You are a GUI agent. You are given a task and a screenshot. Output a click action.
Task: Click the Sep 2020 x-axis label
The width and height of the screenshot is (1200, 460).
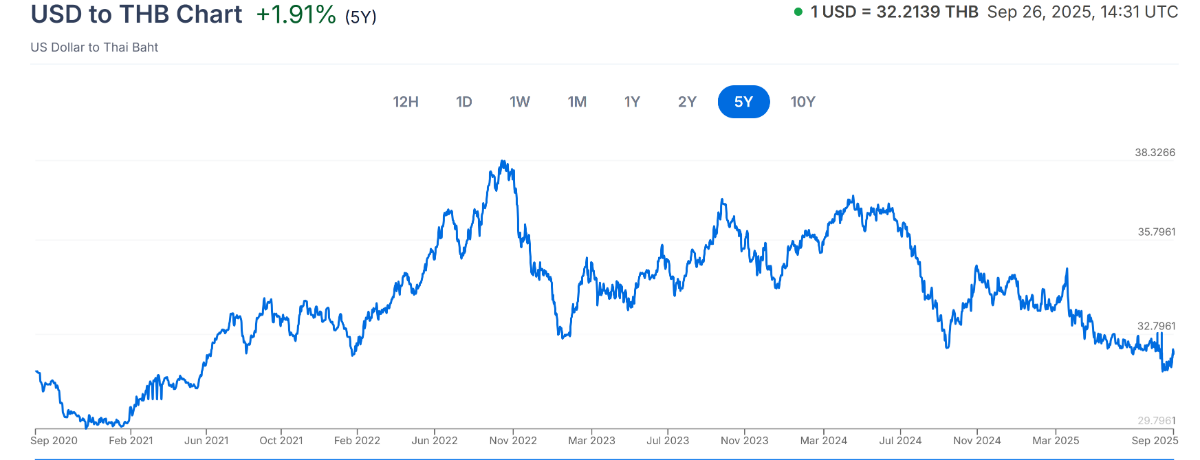54,440
